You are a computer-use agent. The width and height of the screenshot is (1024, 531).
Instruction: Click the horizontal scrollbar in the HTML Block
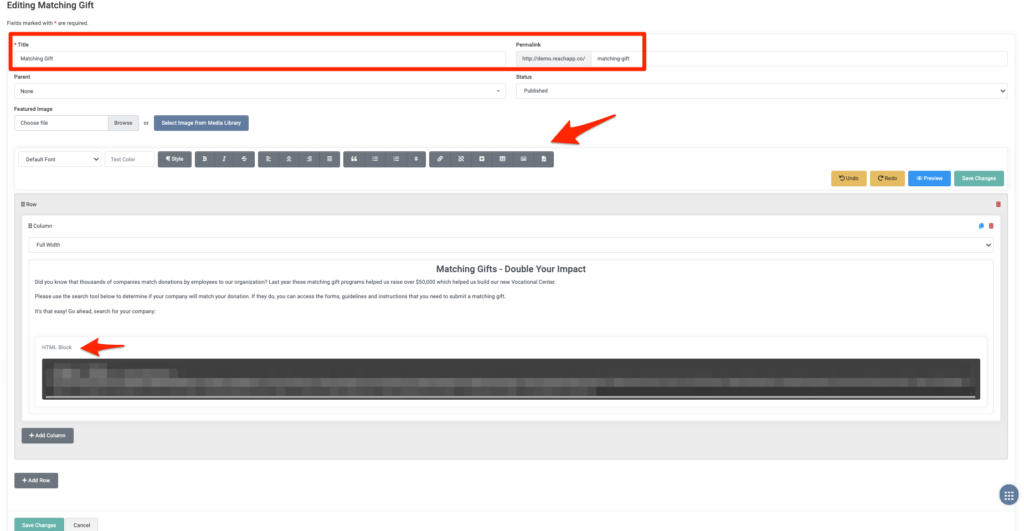point(511,397)
